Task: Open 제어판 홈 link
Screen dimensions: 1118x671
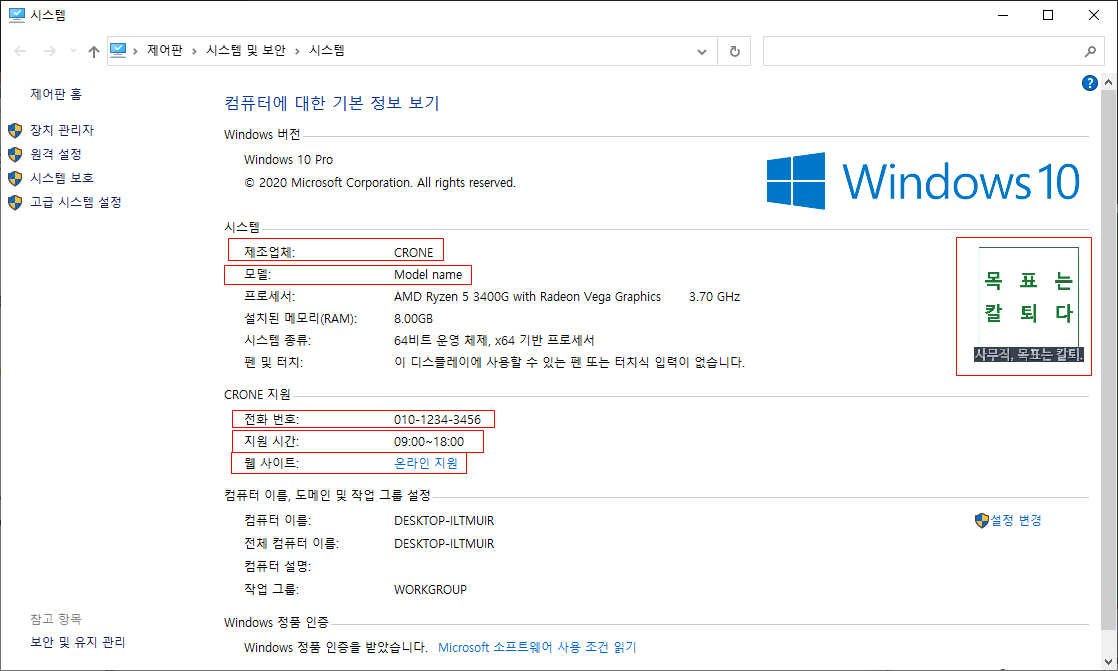Action: click(56, 94)
